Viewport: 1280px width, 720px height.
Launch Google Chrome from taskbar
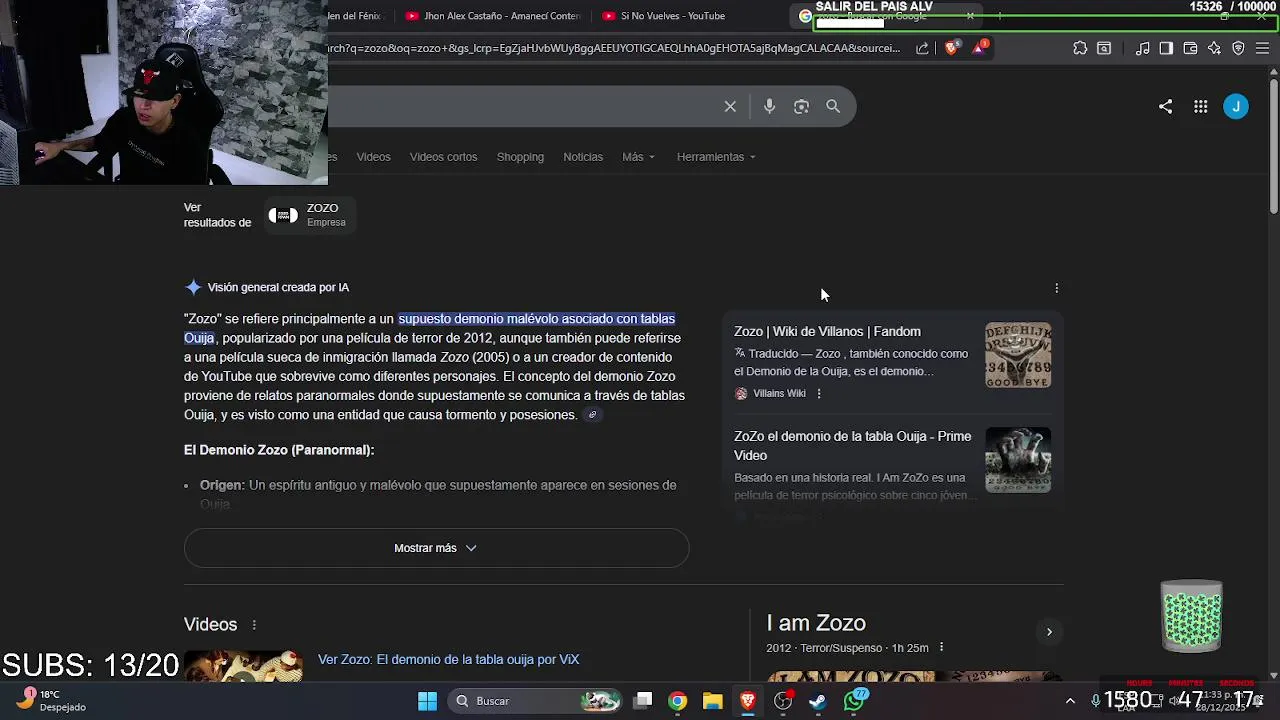tap(677, 701)
